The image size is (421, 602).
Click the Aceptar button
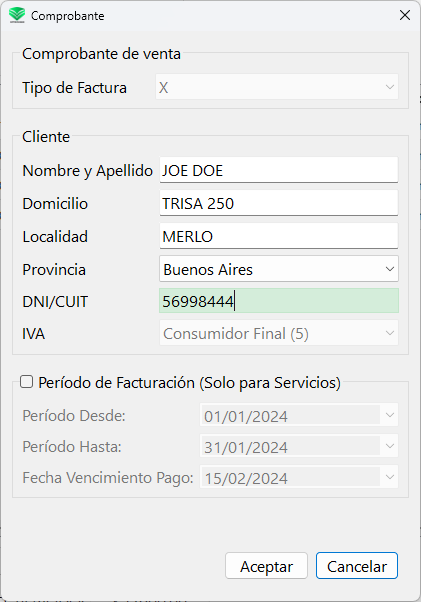point(266,566)
